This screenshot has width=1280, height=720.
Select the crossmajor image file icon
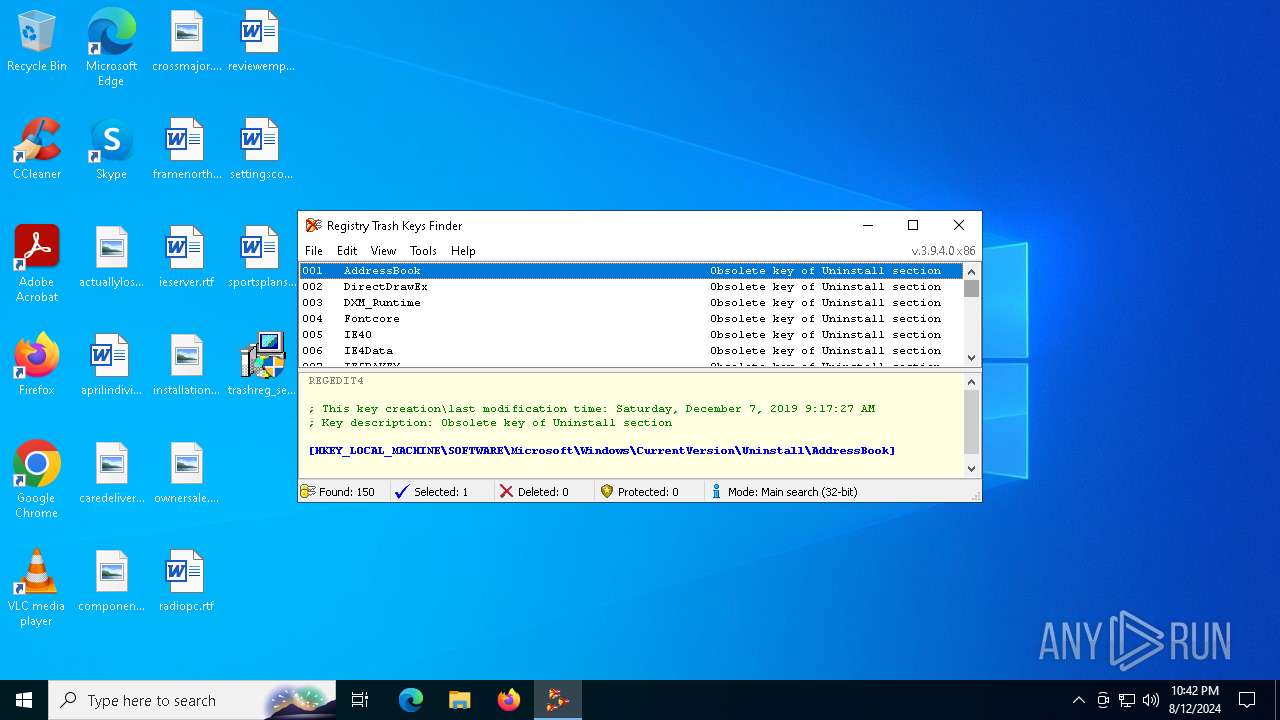click(186, 42)
